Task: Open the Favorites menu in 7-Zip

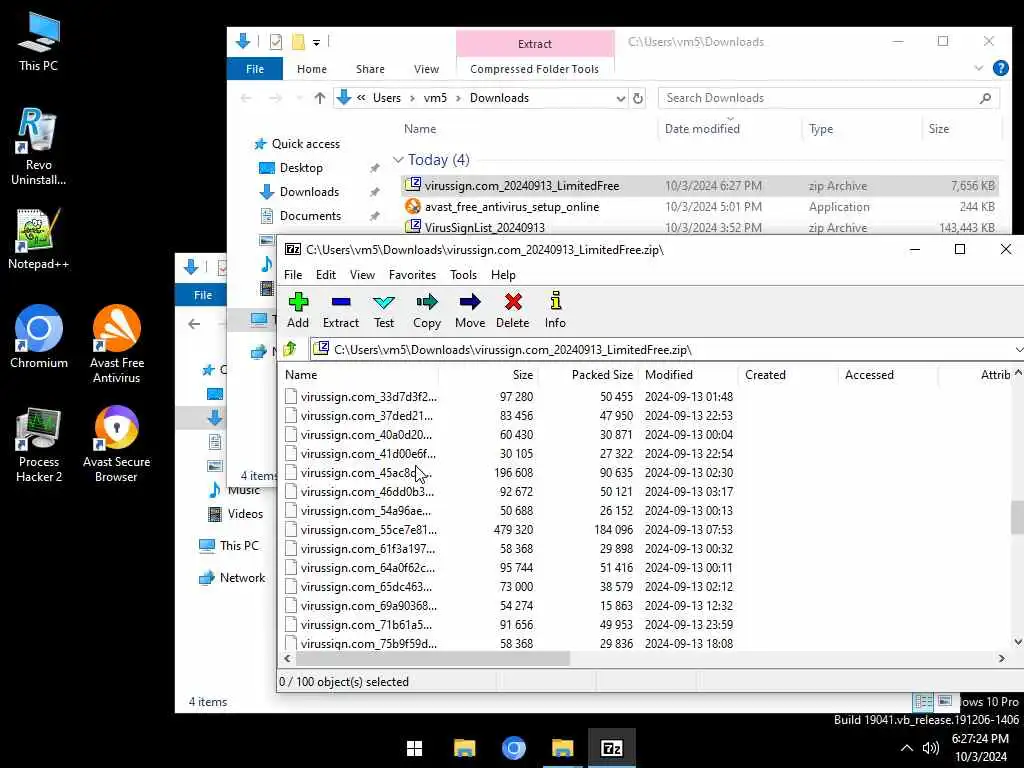Action: tap(412, 275)
